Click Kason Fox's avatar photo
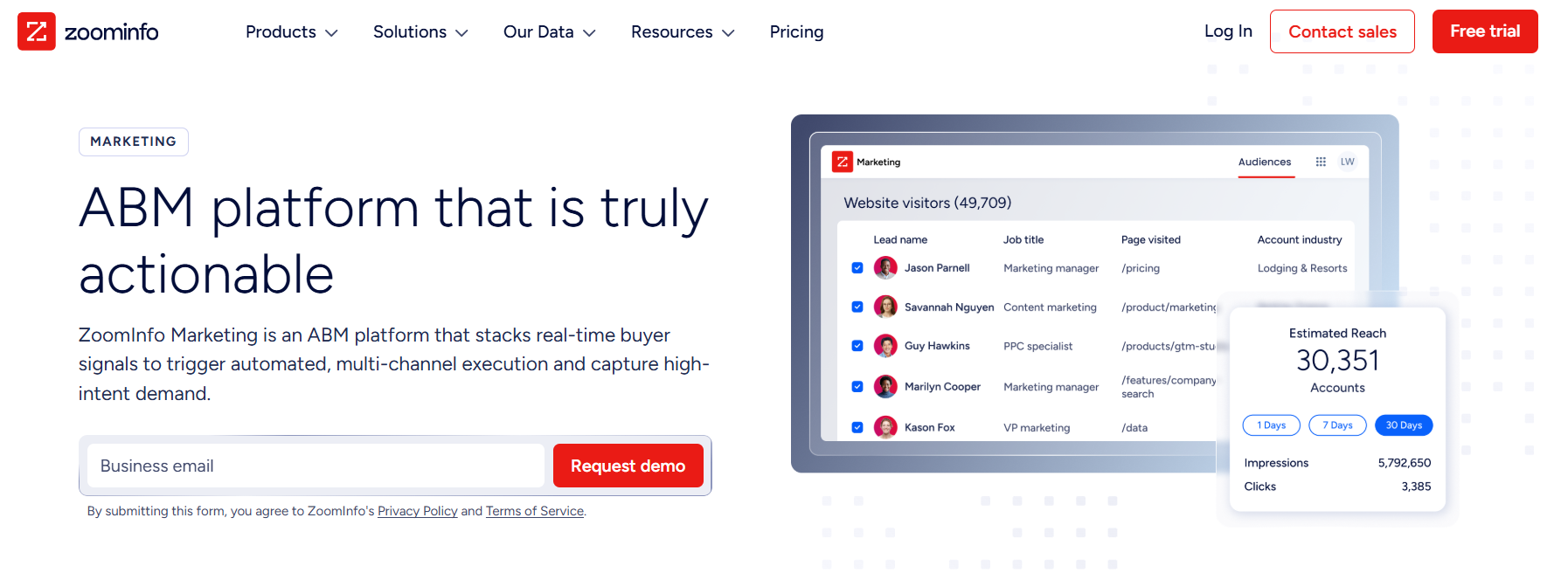Image resolution: width=1568 pixels, height=573 pixels. (885, 427)
